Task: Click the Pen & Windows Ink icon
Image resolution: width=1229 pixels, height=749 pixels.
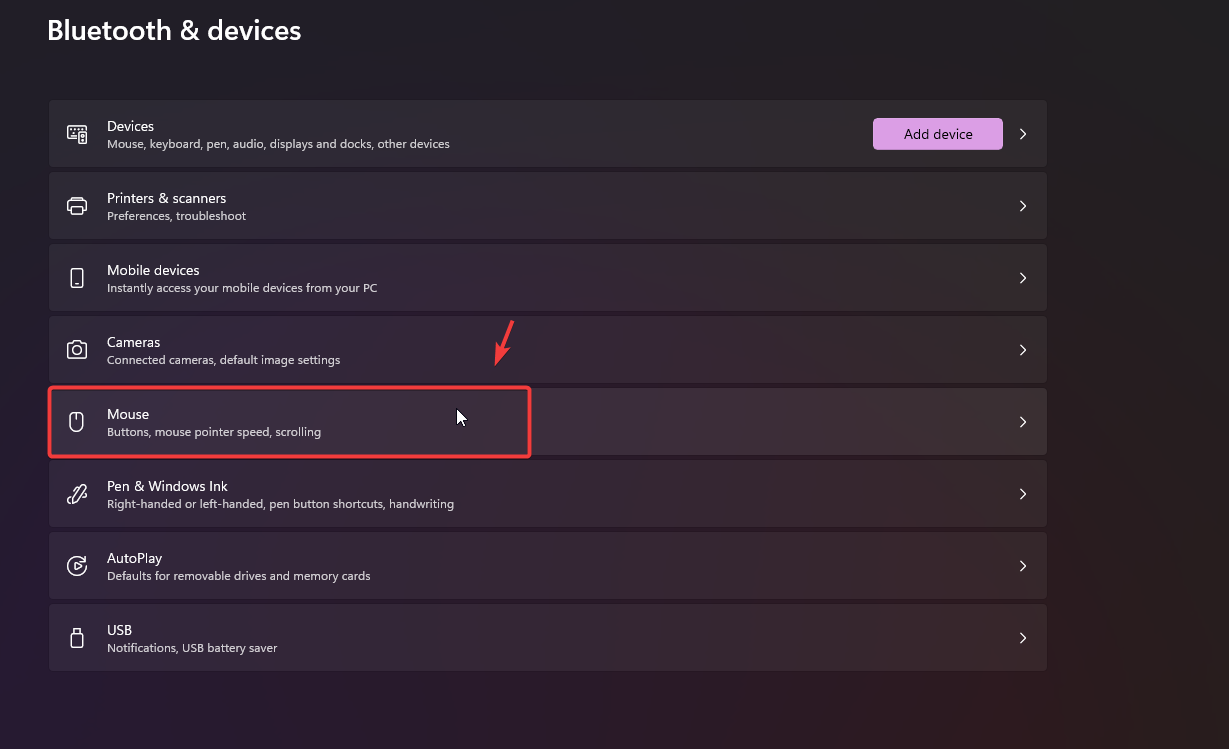Action: coord(77,494)
